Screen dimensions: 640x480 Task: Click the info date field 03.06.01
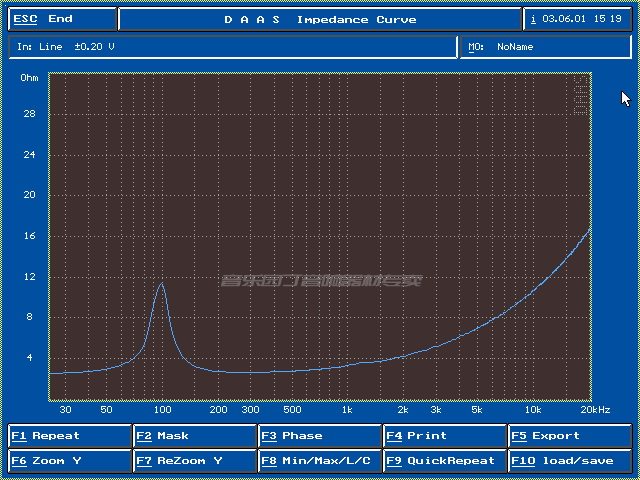577,19
